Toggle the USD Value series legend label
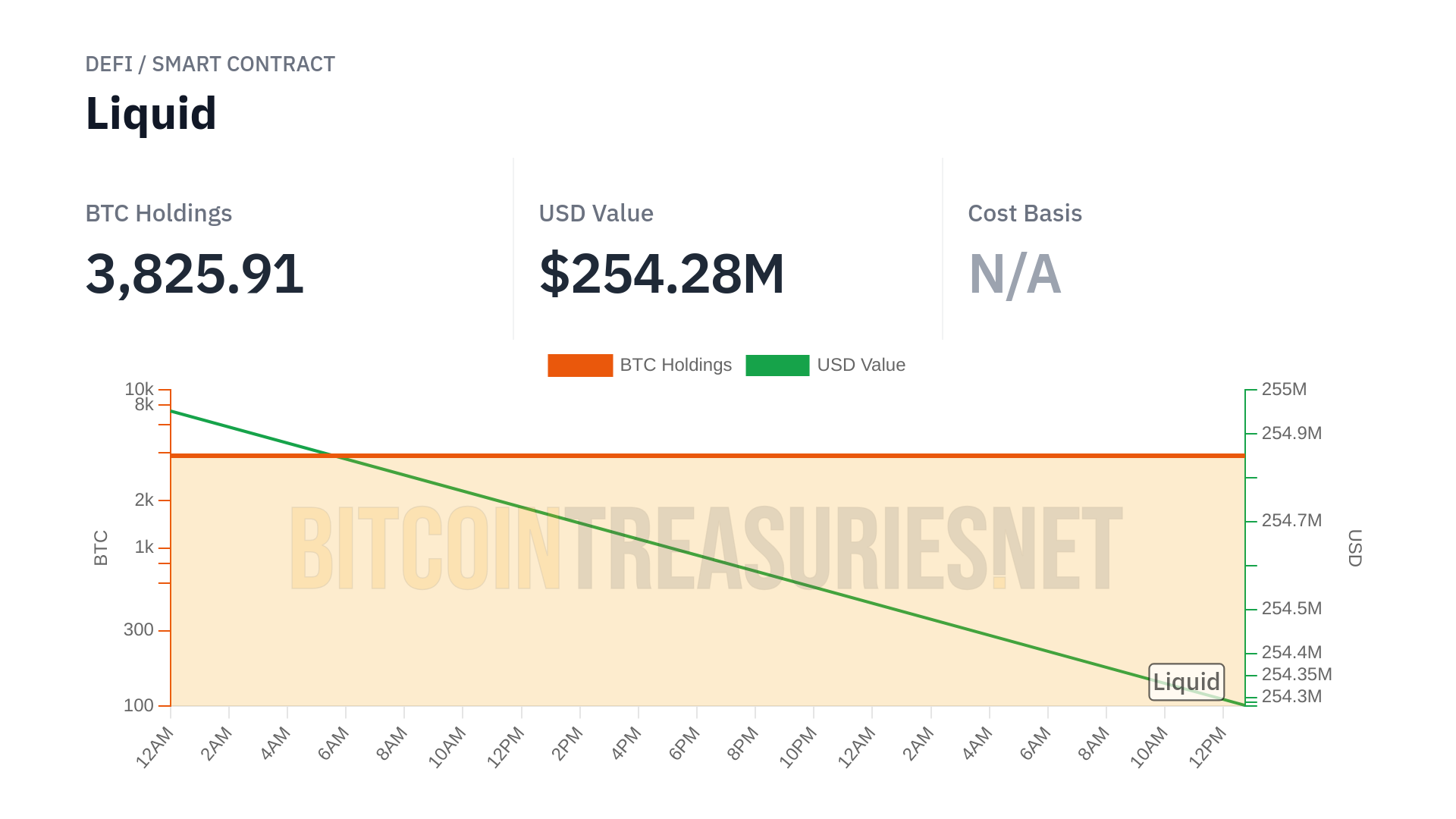This screenshot has height=819, width=1456. 861,366
